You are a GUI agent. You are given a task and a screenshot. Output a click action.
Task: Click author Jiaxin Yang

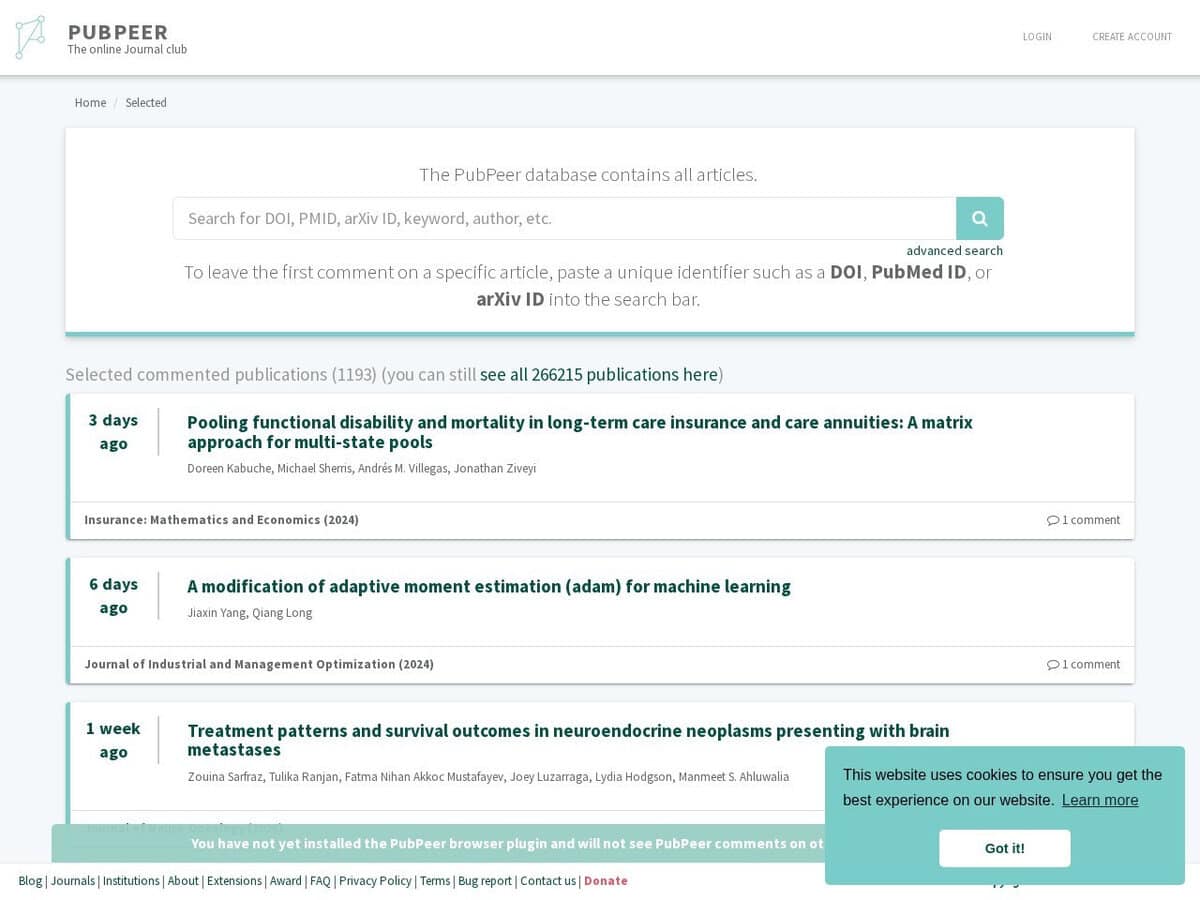point(215,613)
